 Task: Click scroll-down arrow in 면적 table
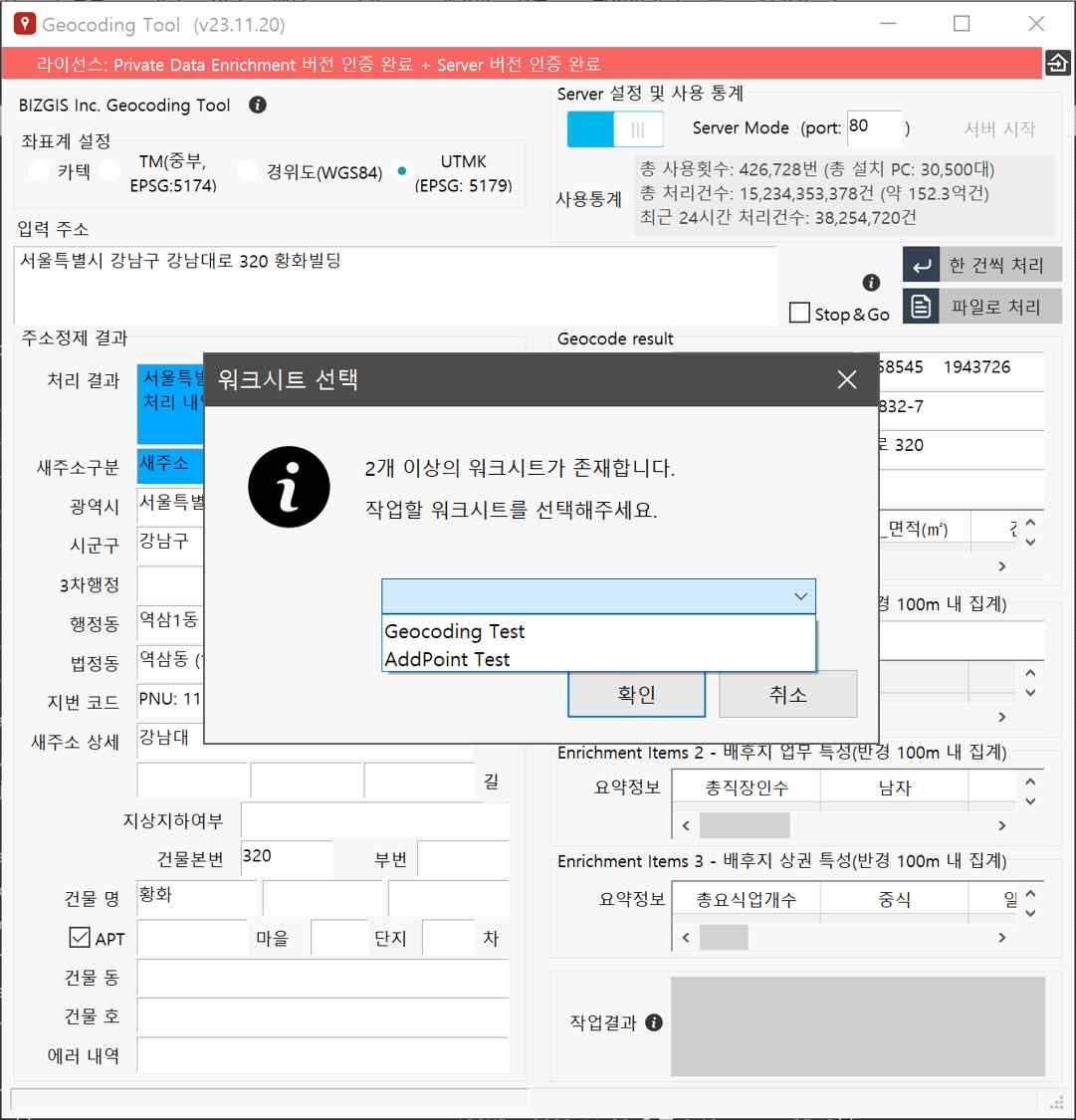coord(1030,543)
